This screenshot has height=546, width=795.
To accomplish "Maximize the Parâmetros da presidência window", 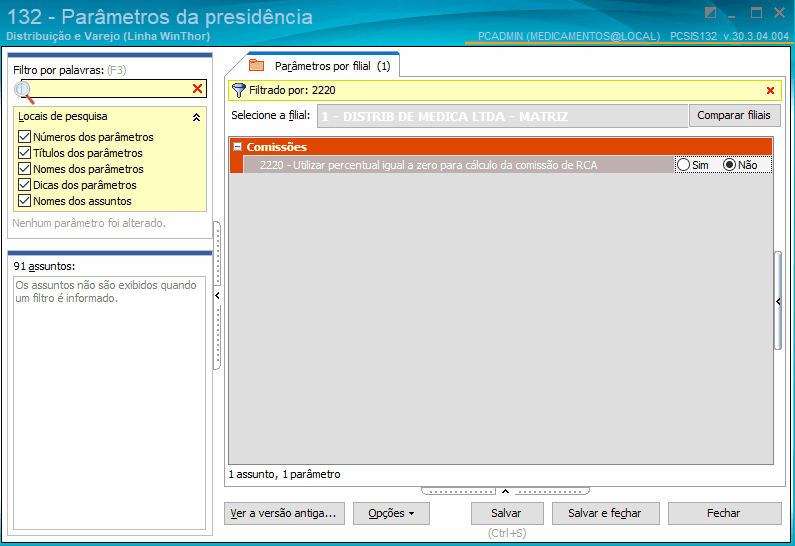I will pos(756,13).
